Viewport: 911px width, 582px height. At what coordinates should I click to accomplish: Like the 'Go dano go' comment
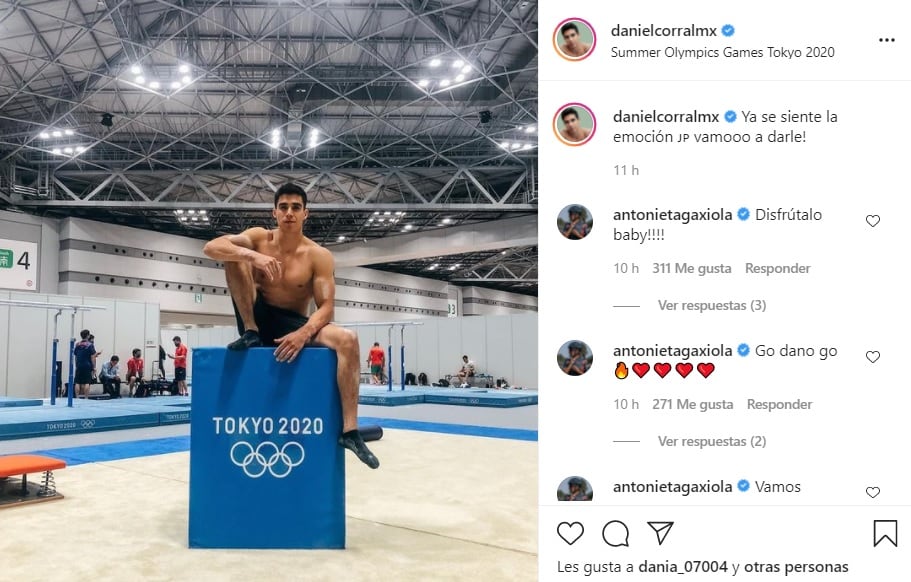[873, 357]
